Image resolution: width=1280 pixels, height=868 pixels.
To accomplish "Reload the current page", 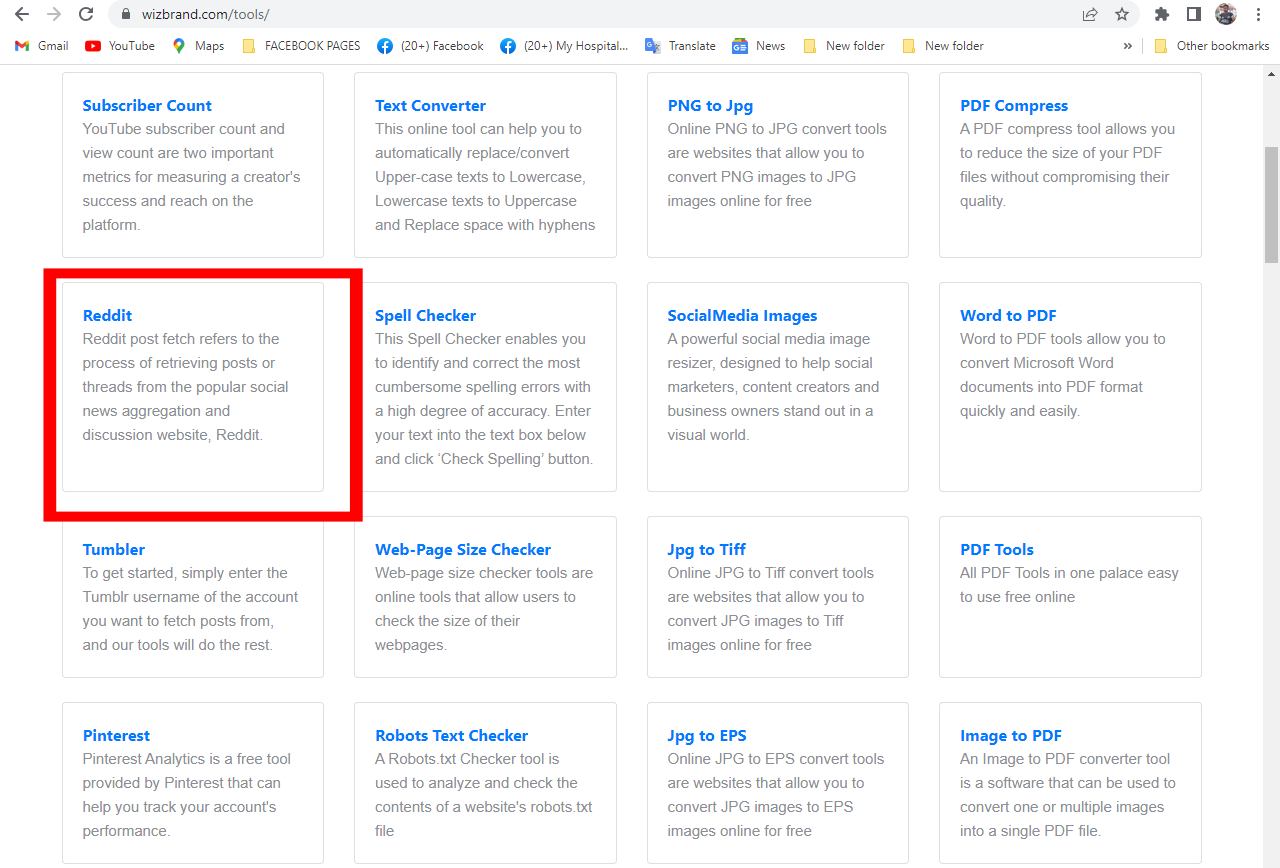I will pyautogui.click(x=85, y=14).
